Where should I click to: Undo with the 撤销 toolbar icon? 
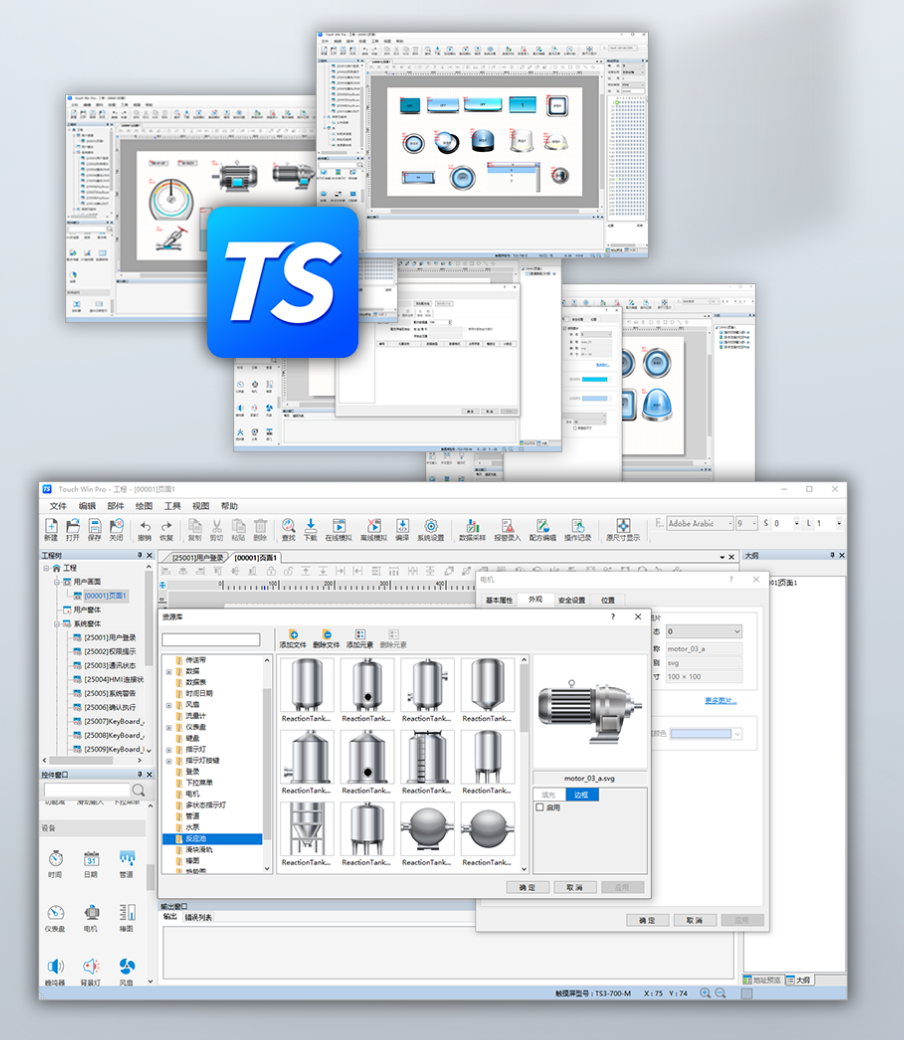[145, 529]
